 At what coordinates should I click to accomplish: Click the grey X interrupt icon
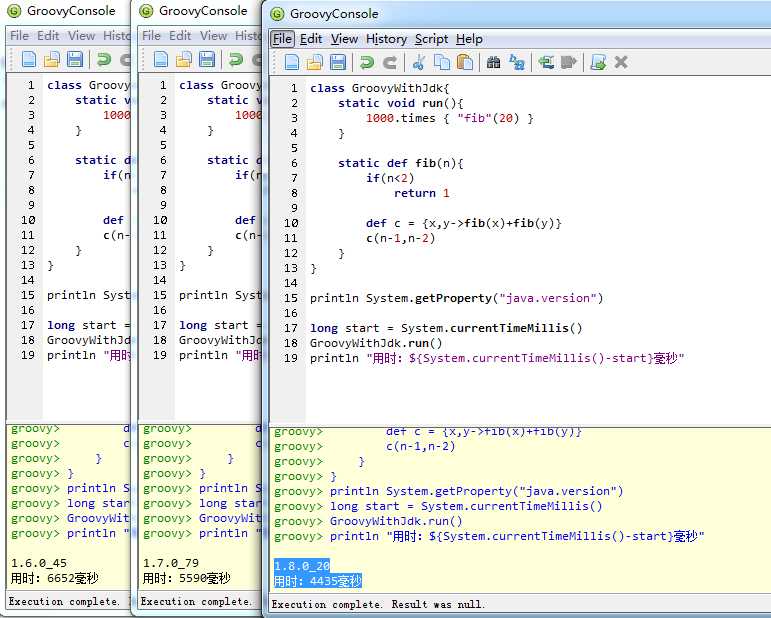click(x=621, y=62)
